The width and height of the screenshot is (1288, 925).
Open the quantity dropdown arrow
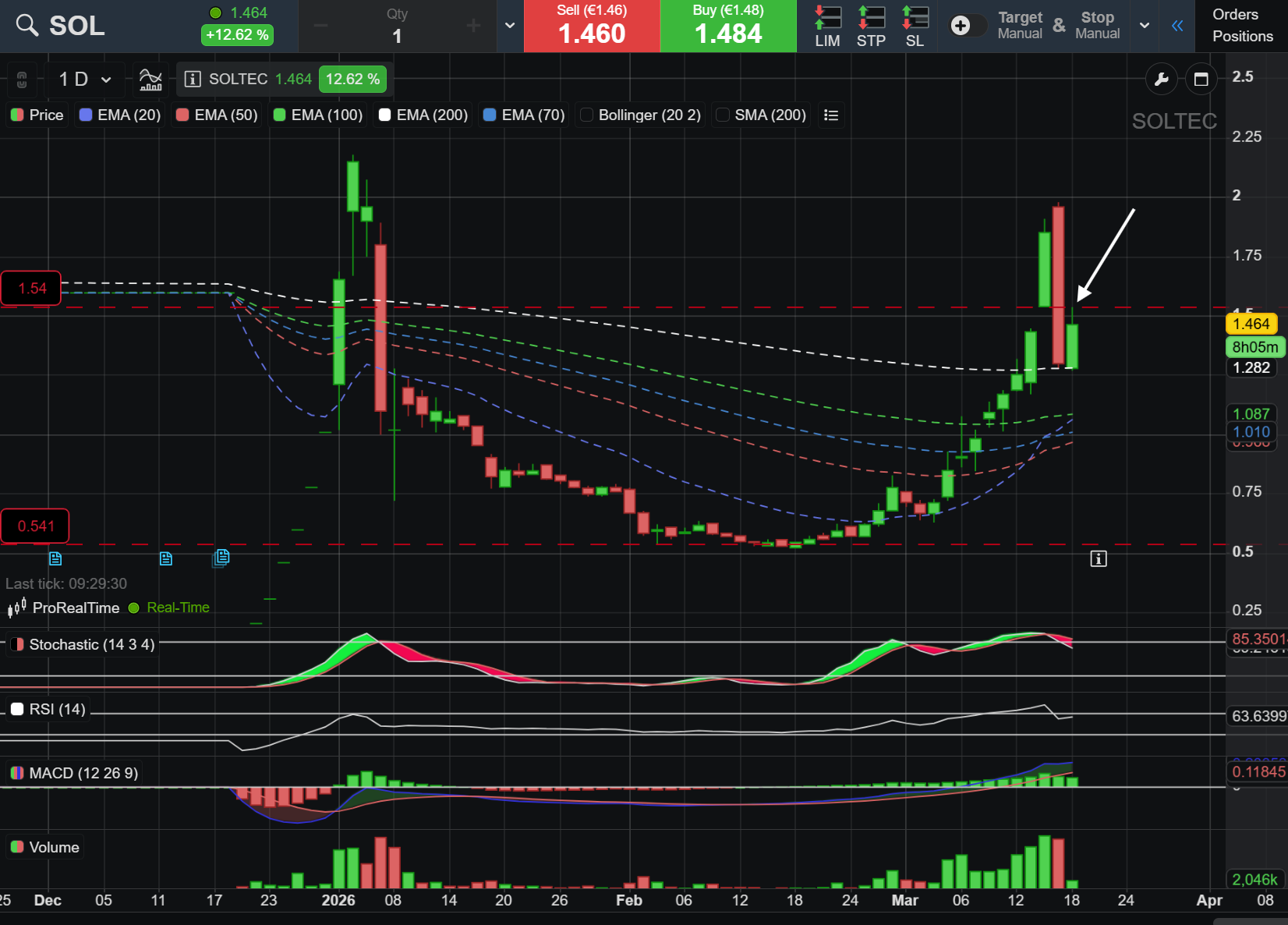point(510,26)
